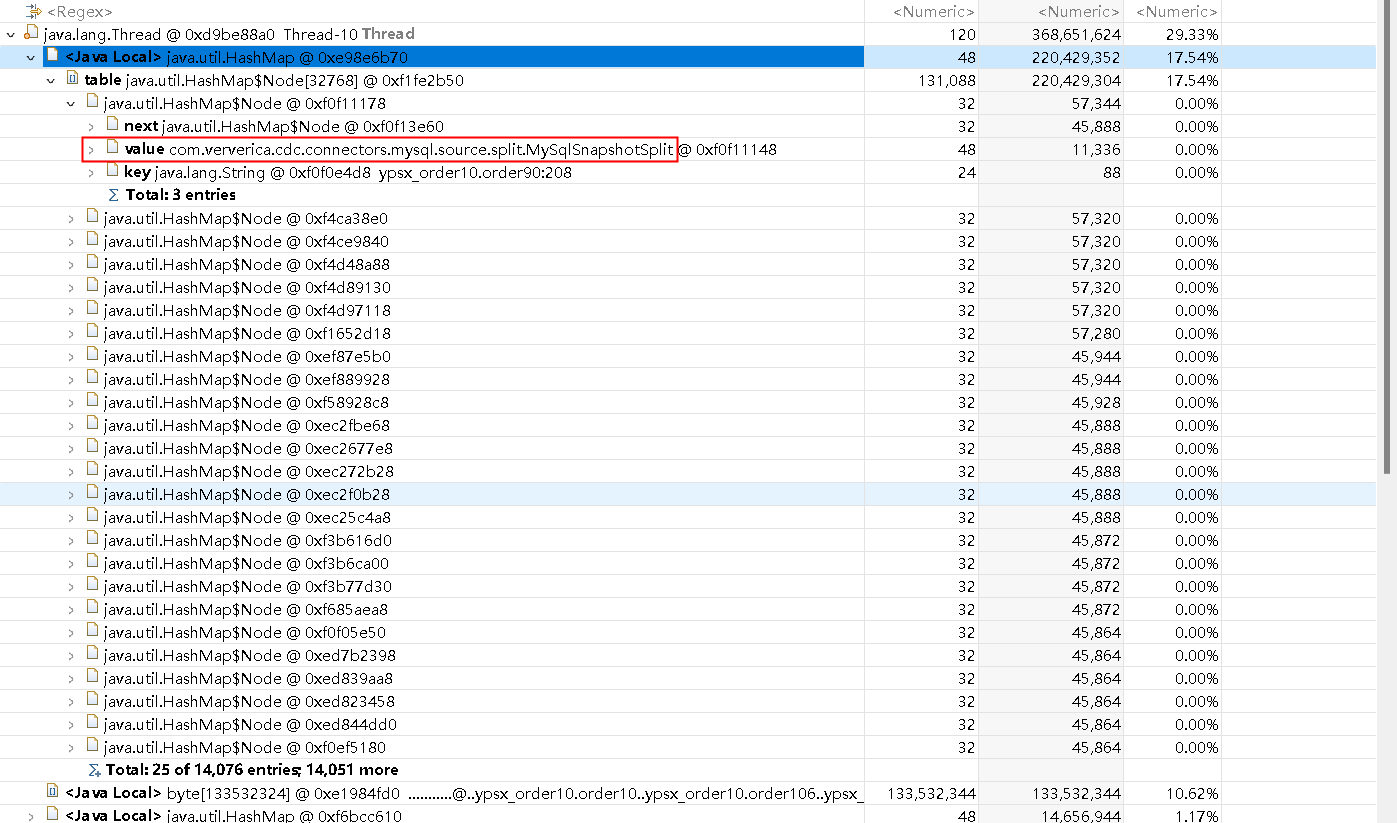
Task: Expand the key java.lang.String 0xf0f0e4d8 entry
Action: pos(91,173)
